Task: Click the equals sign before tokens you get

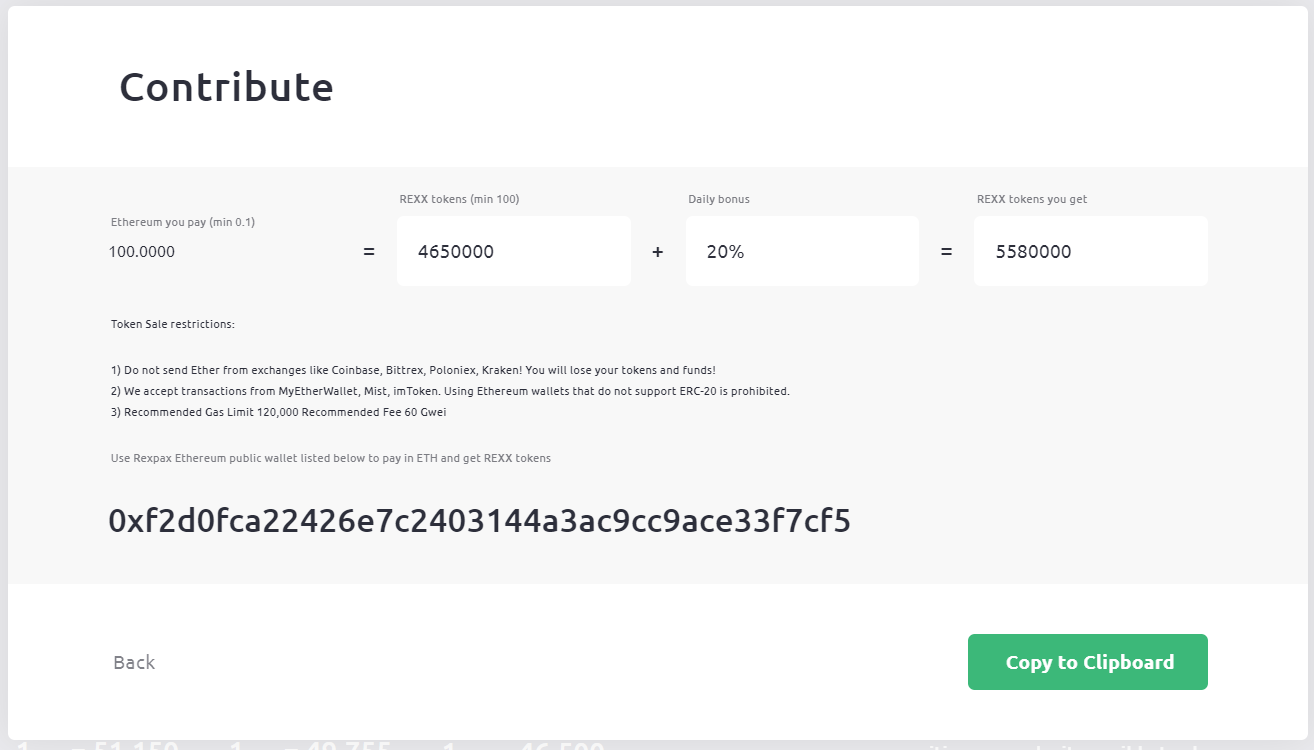Action: tap(946, 252)
